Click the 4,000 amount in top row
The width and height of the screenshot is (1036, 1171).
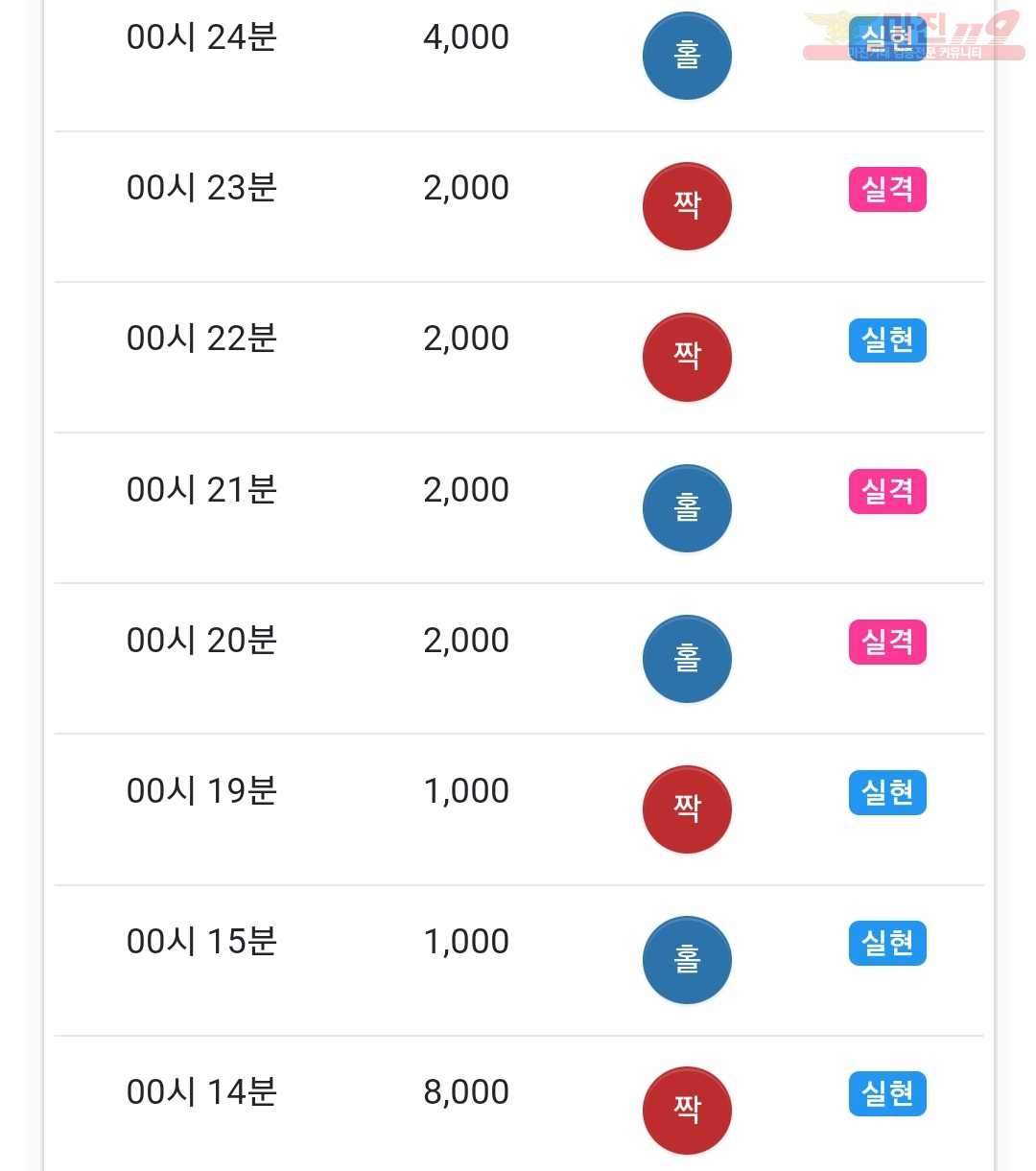[466, 37]
